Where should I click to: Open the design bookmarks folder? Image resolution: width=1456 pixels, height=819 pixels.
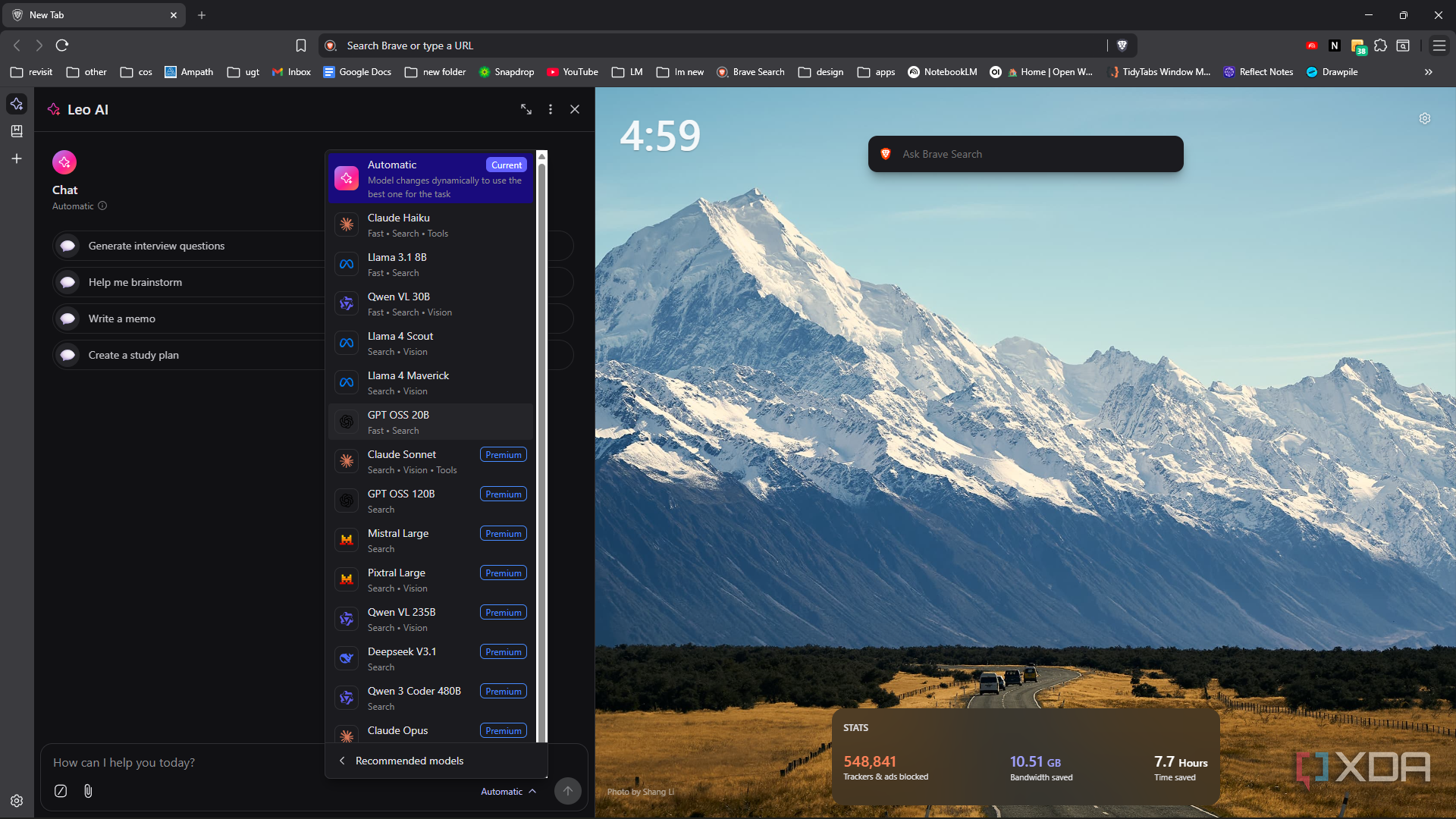click(x=821, y=72)
